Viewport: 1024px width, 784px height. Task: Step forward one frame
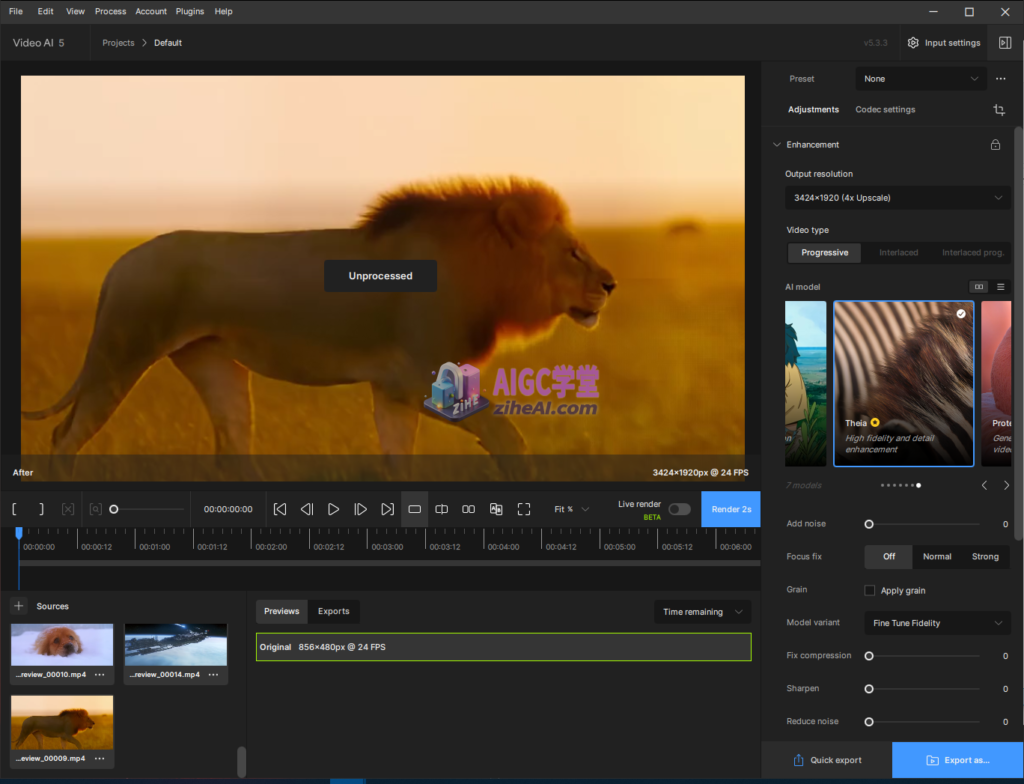[360, 509]
